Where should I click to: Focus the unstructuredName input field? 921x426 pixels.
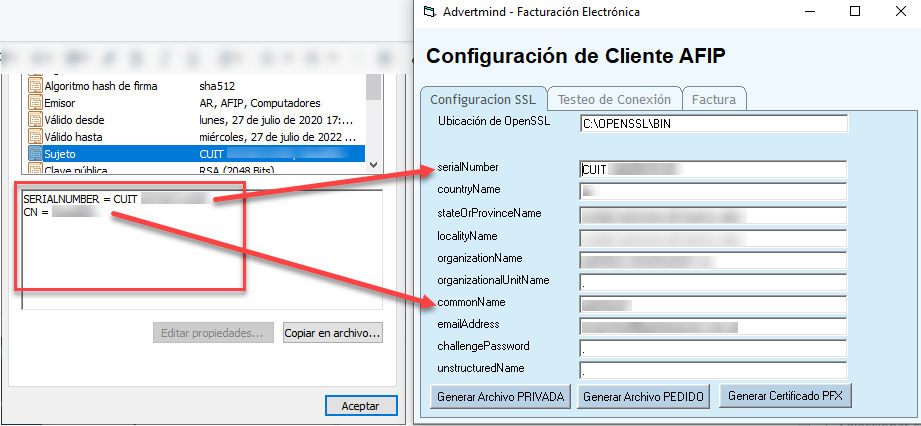point(714,370)
